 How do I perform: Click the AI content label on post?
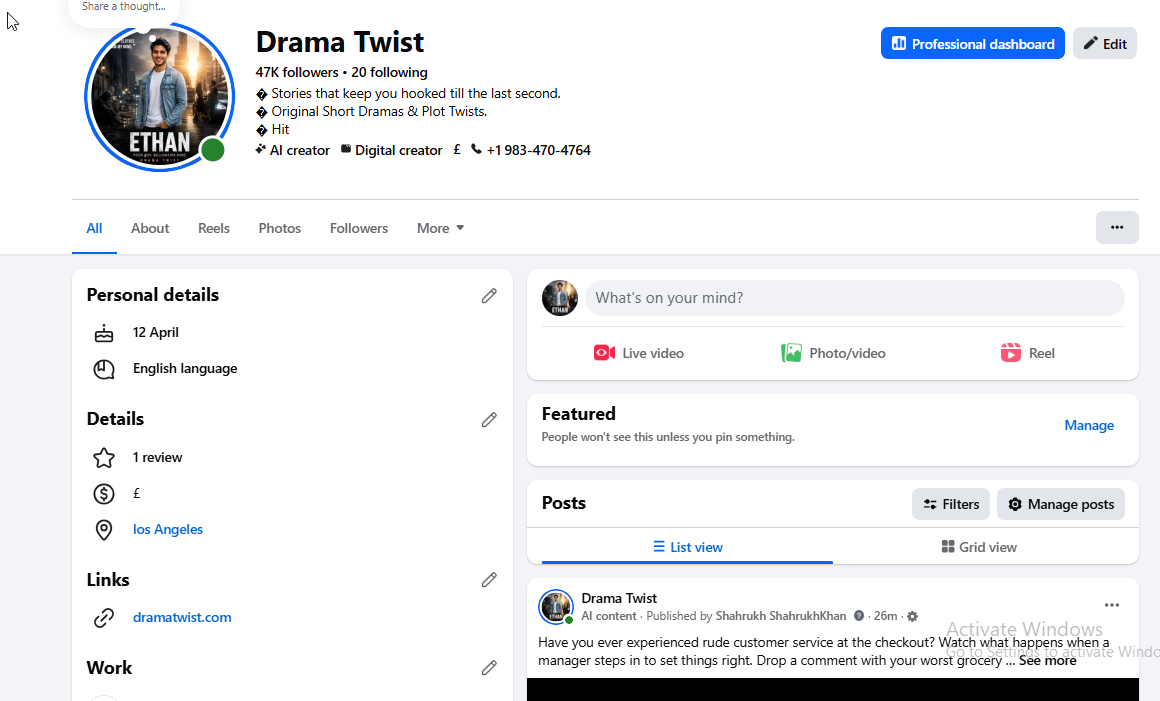[609, 616]
